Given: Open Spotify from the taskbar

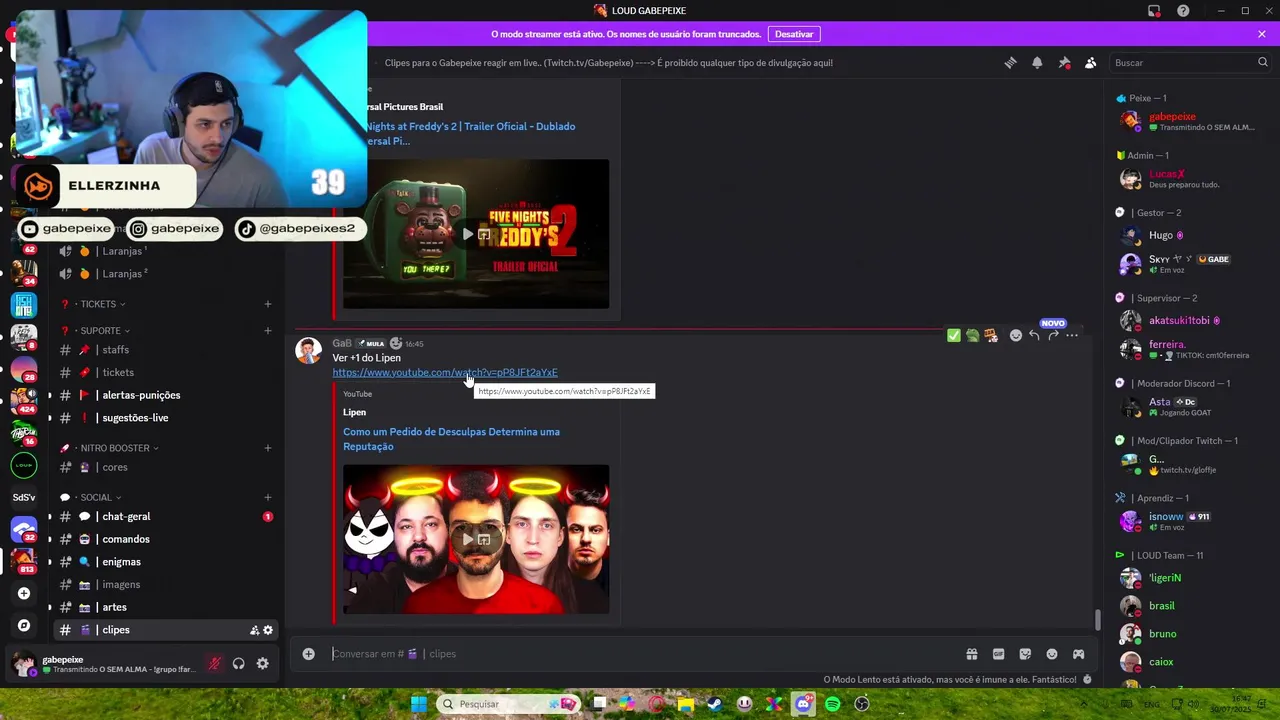Looking at the screenshot, I should (833, 704).
